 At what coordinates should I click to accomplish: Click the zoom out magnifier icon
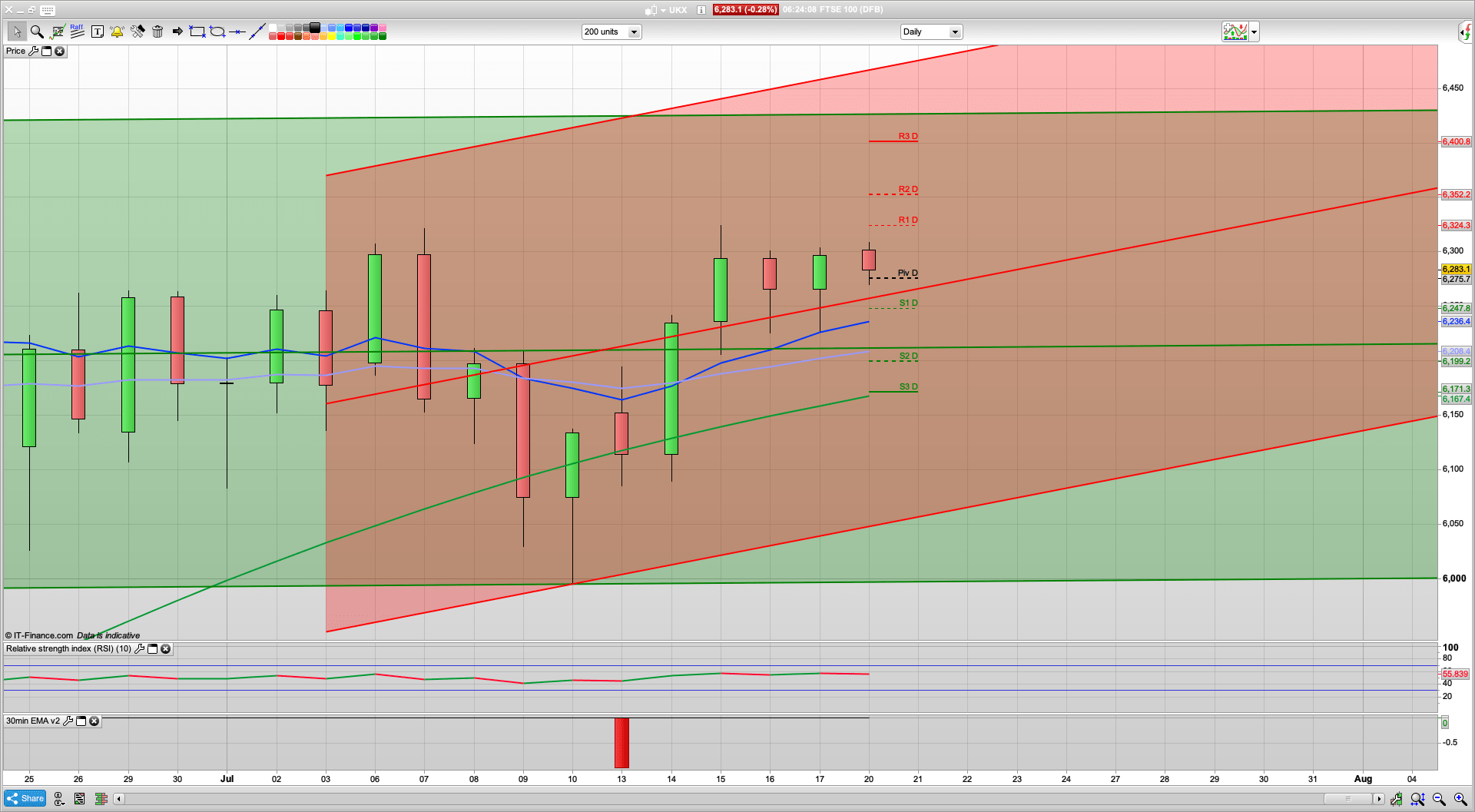coord(1439,799)
